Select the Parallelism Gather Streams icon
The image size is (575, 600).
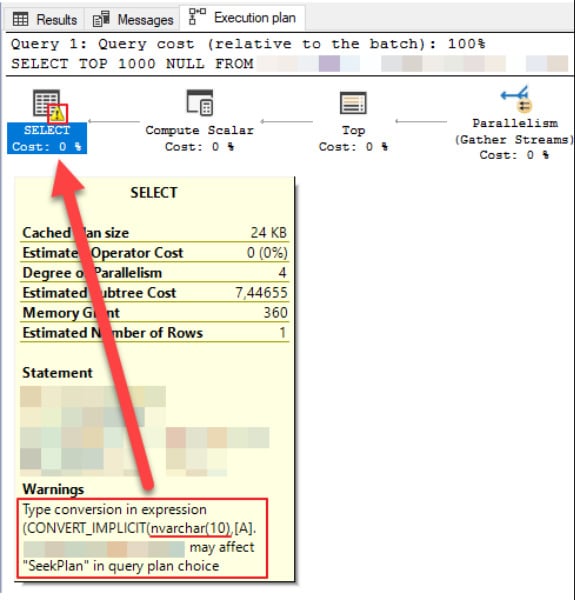pos(517,99)
